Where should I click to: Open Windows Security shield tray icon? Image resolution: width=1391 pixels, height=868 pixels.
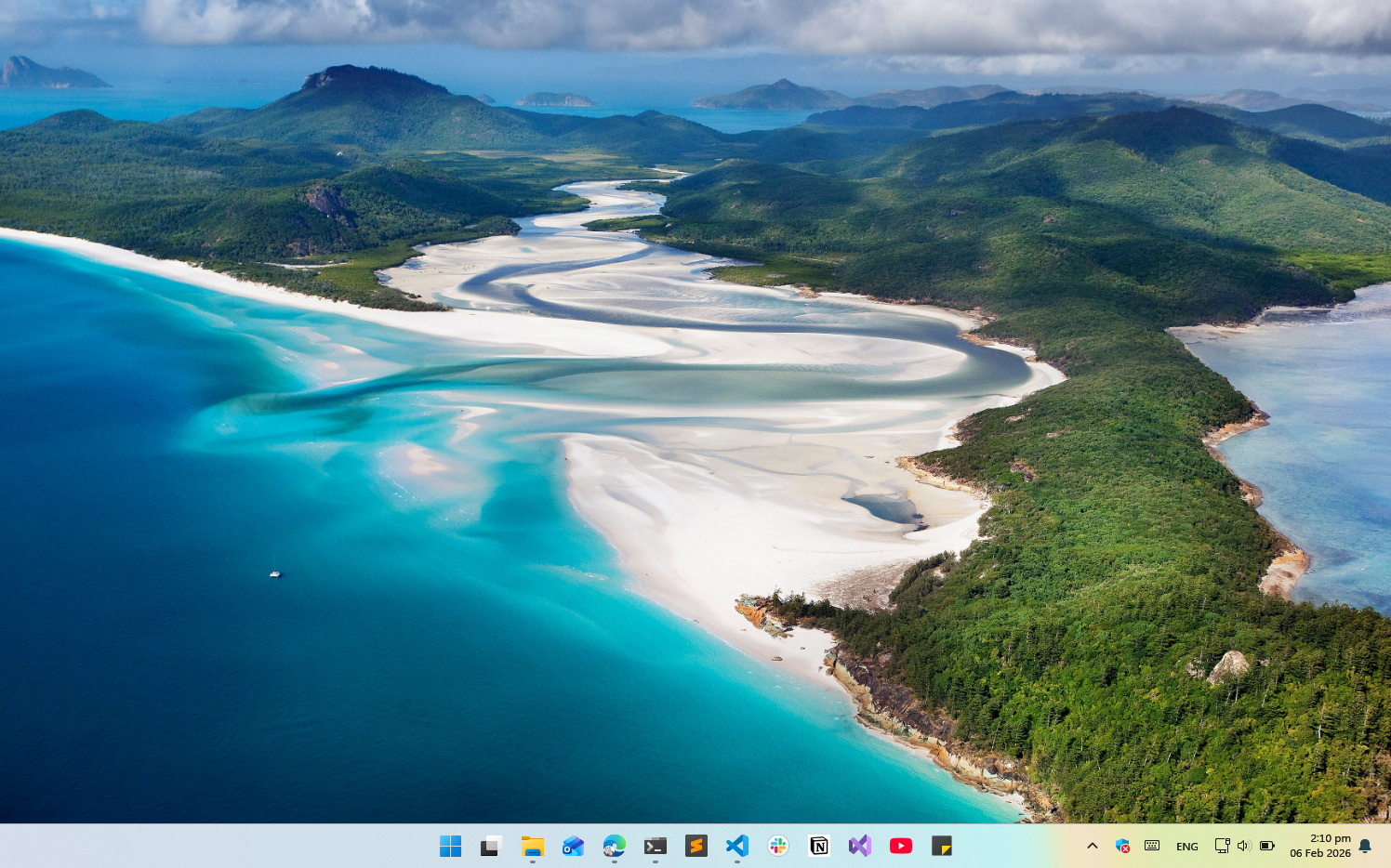coord(1122,846)
